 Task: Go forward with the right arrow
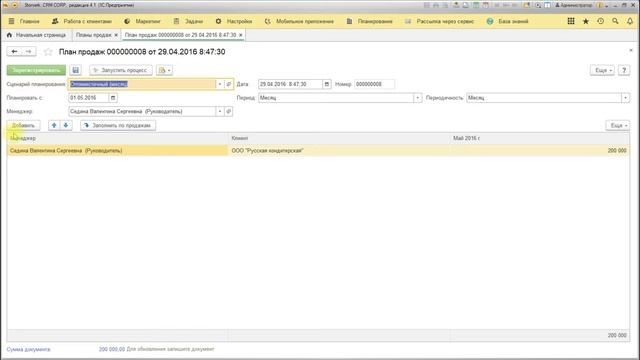29,51
